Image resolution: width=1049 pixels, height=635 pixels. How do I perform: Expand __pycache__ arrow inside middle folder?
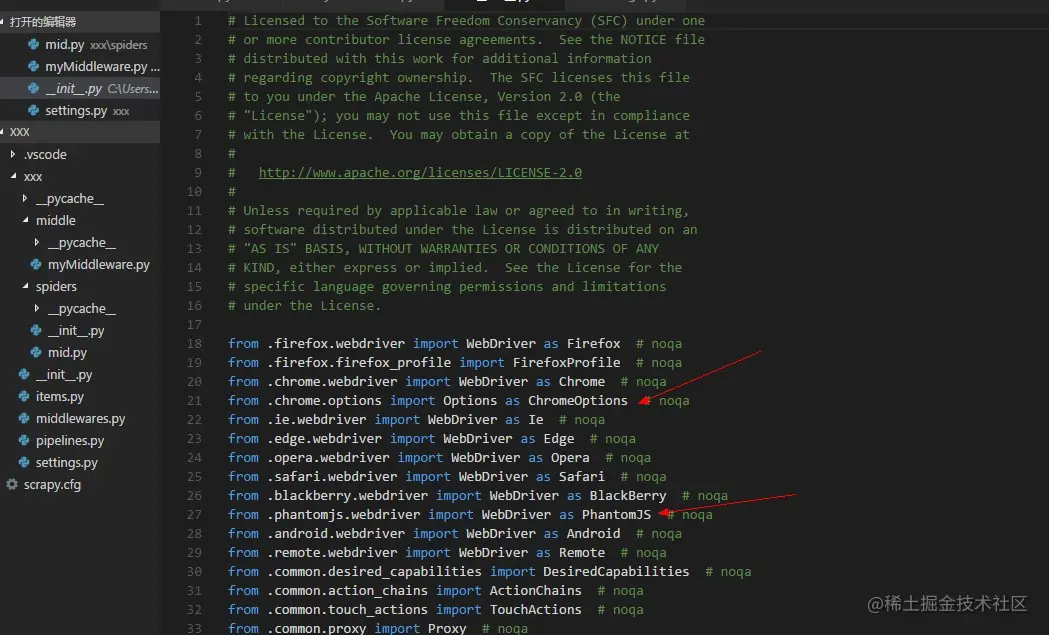[x=37, y=242]
